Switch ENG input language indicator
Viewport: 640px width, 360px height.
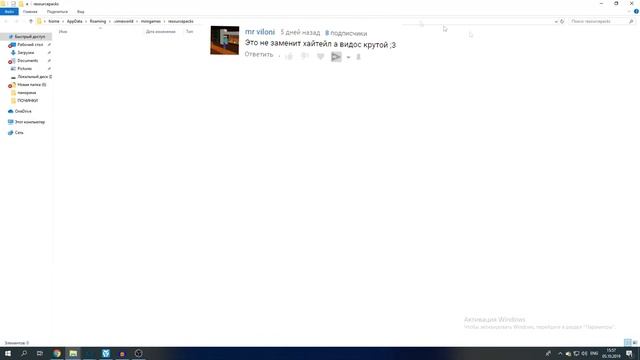(x=594, y=353)
